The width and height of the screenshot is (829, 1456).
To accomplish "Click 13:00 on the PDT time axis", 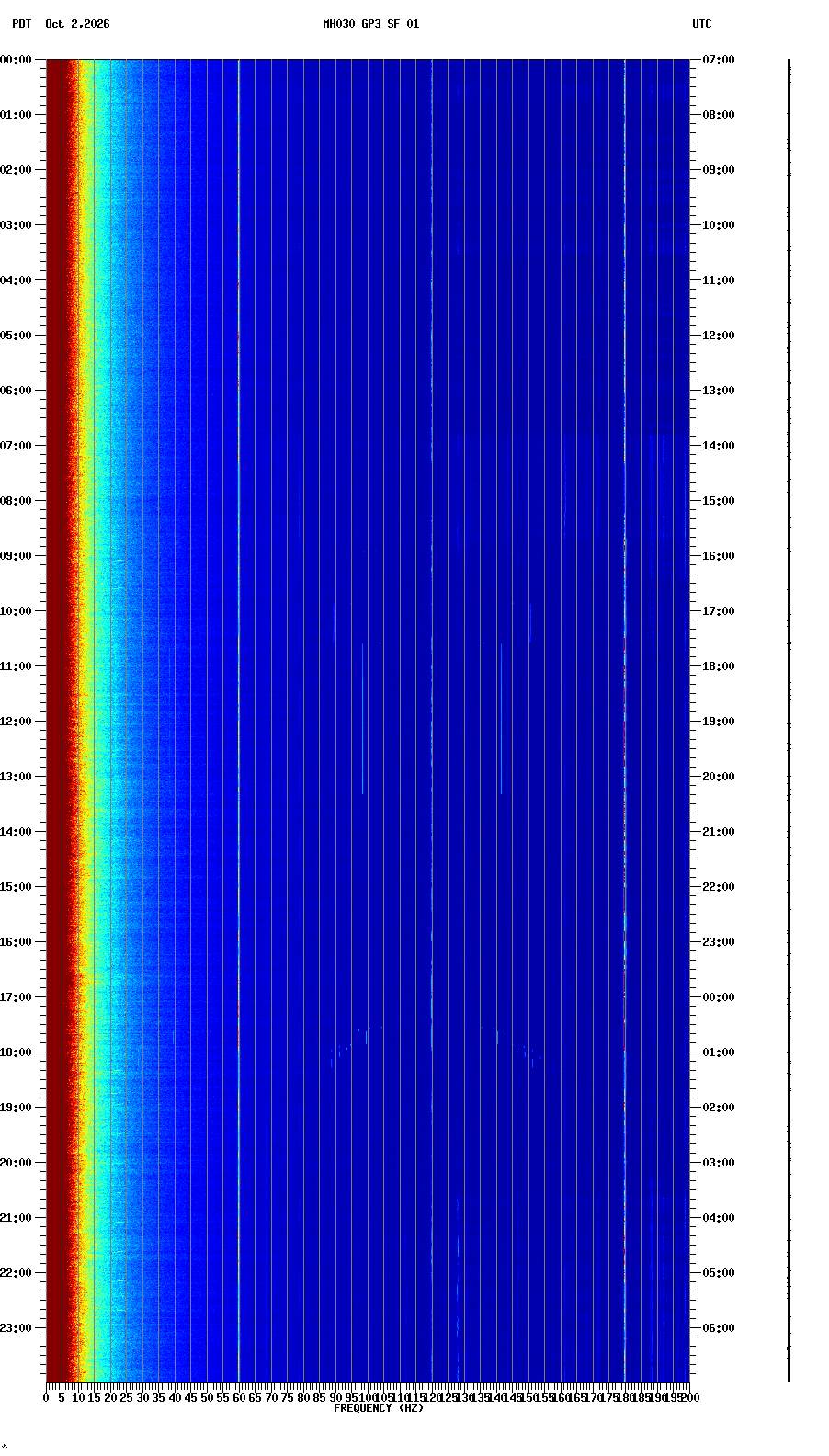I will [16, 777].
